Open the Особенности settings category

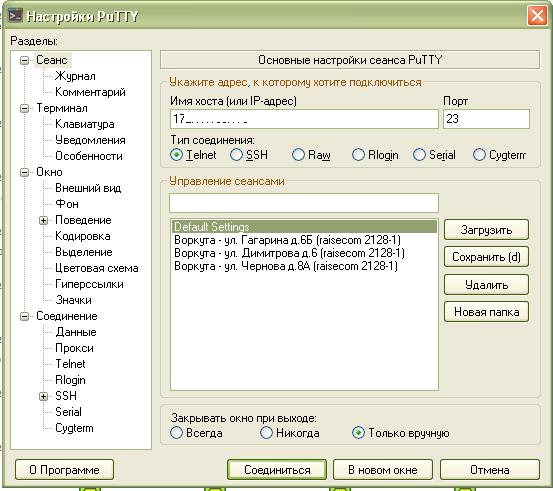pyautogui.click(x=89, y=156)
